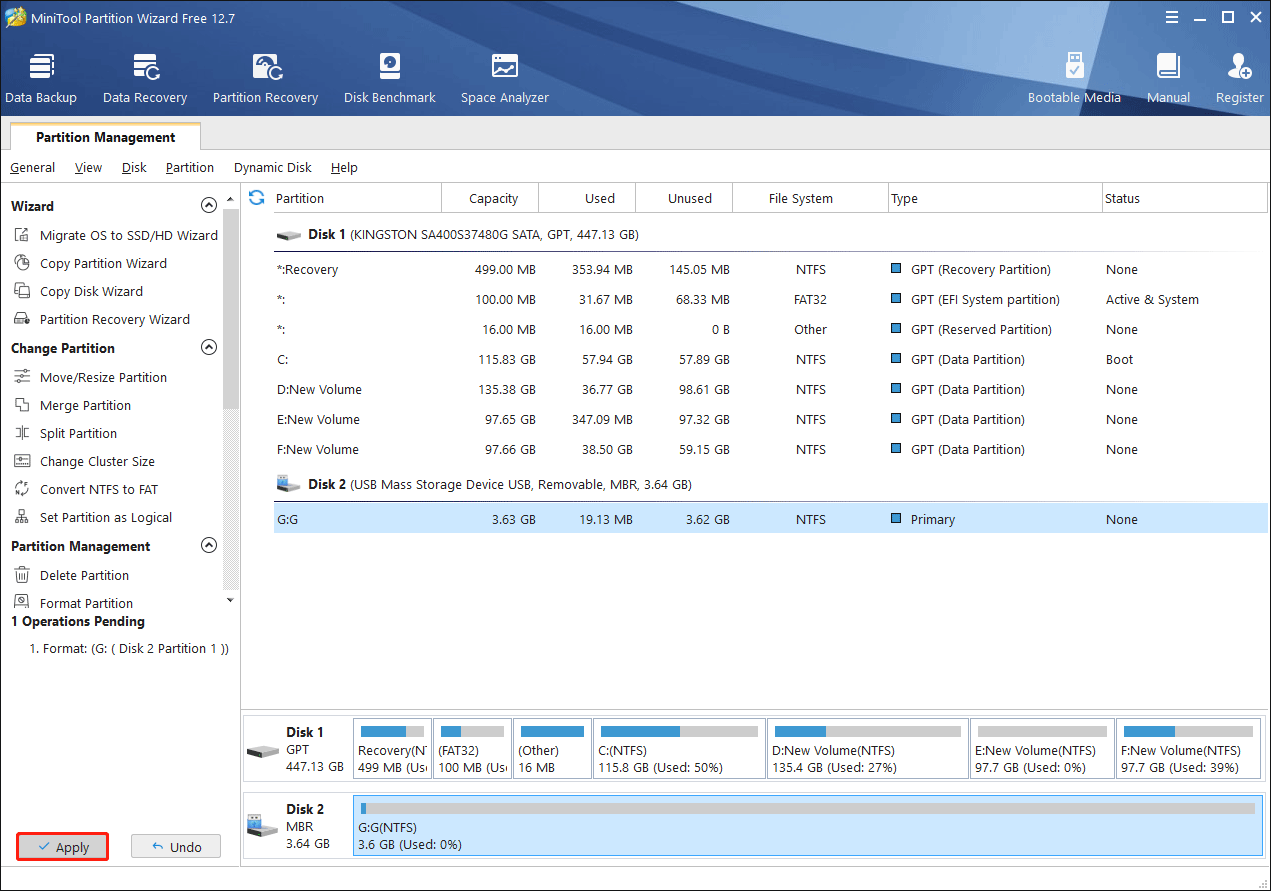Click the sidebar scroll-down arrow

pos(231,600)
